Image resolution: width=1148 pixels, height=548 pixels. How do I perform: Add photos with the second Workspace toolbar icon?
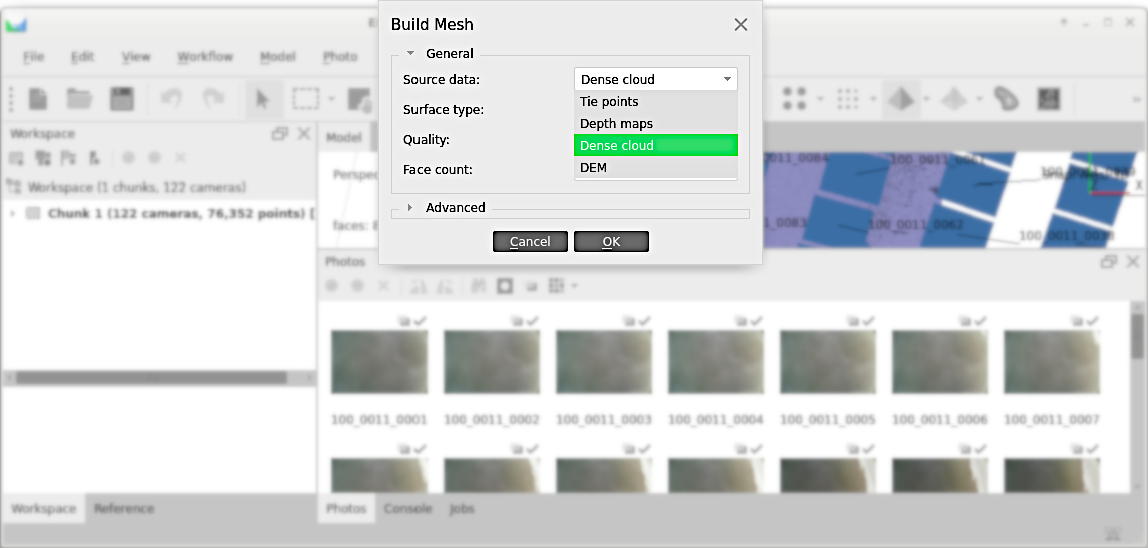click(42, 158)
